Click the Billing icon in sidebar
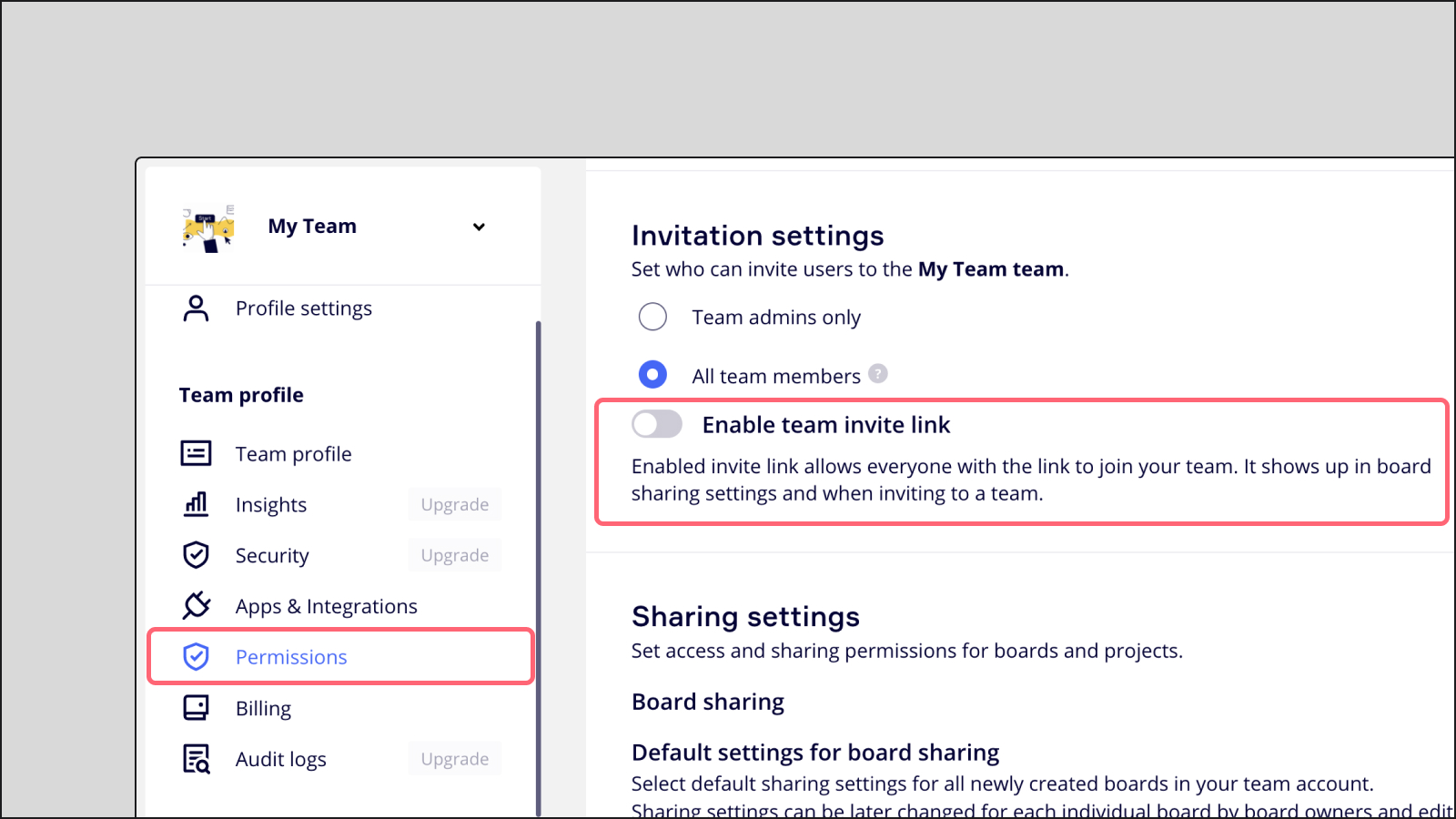 click(x=196, y=708)
